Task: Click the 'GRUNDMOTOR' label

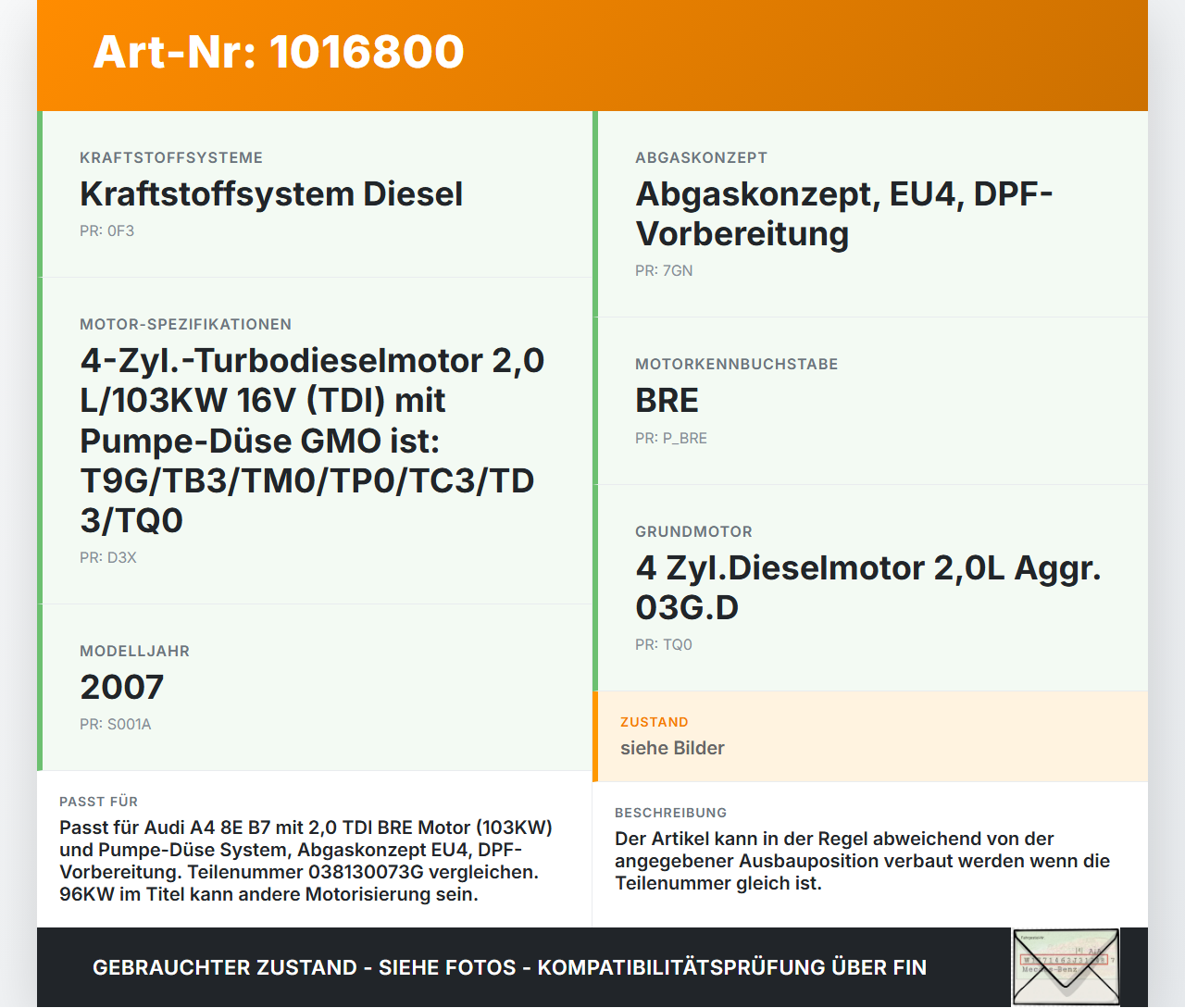Action: pyautogui.click(x=693, y=532)
